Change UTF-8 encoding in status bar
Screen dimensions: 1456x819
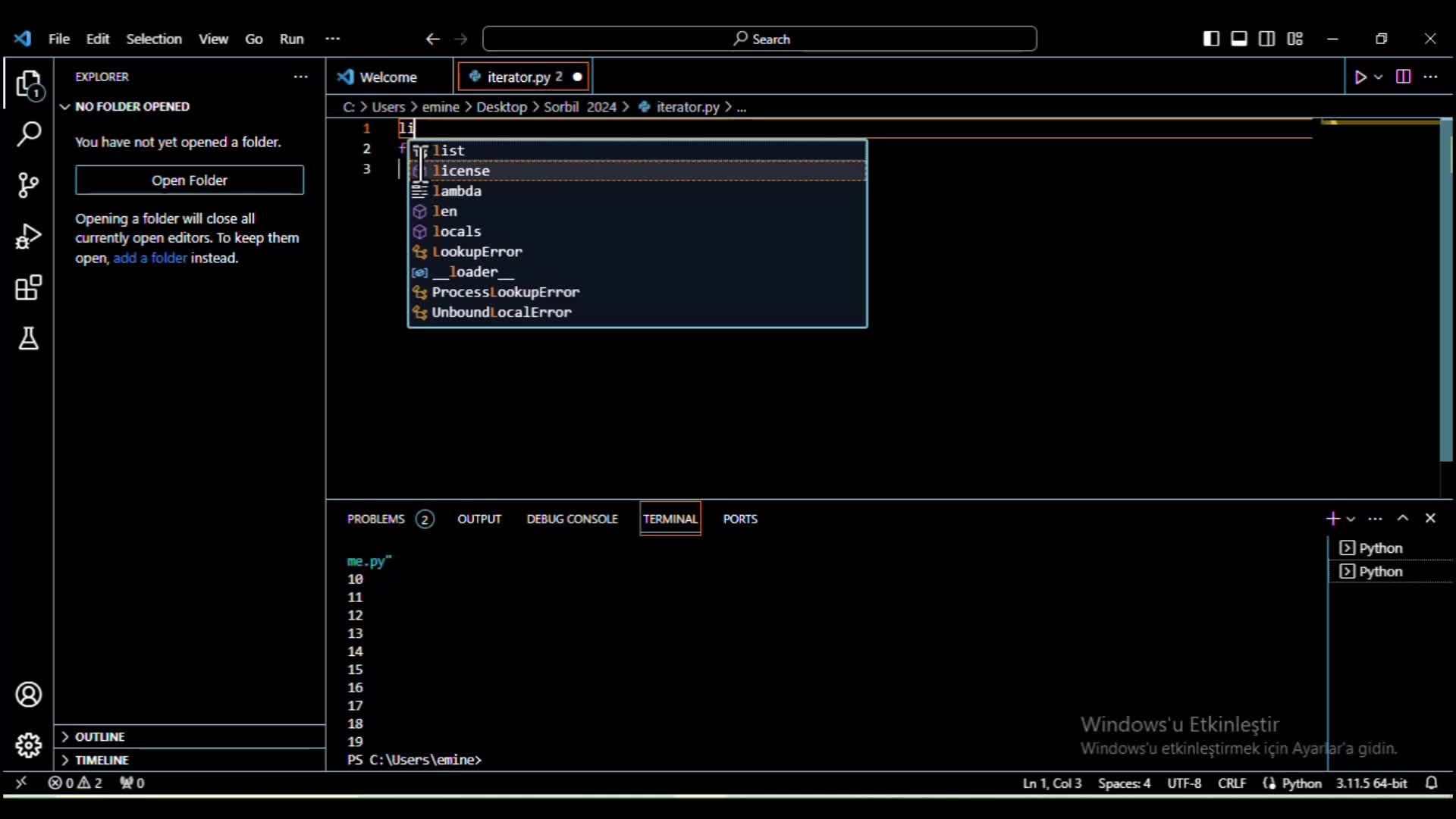[x=1184, y=783]
